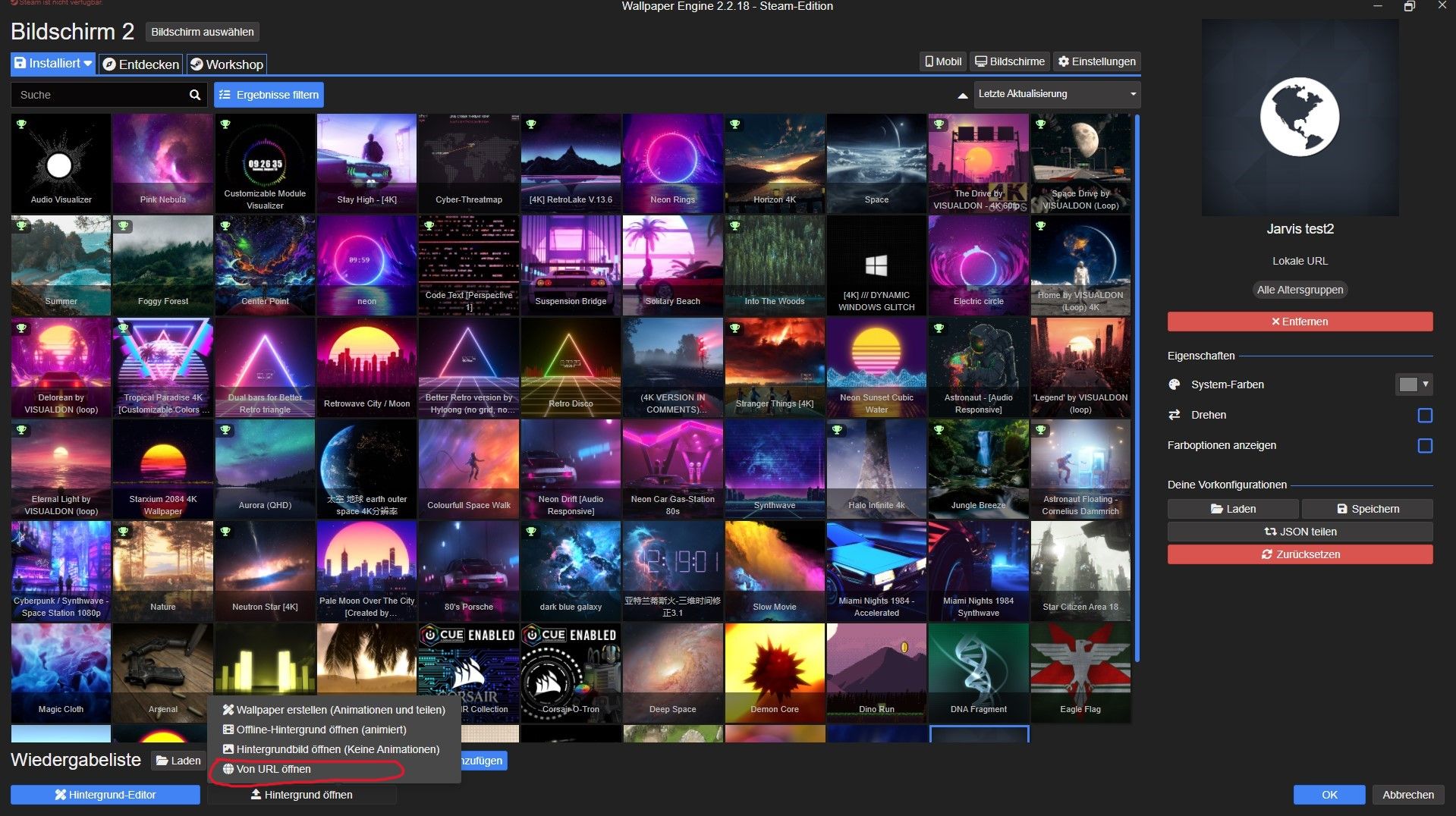
Task: Select the Magic Cloth wallpaper
Action: pyautogui.click(x=61, y=673)
